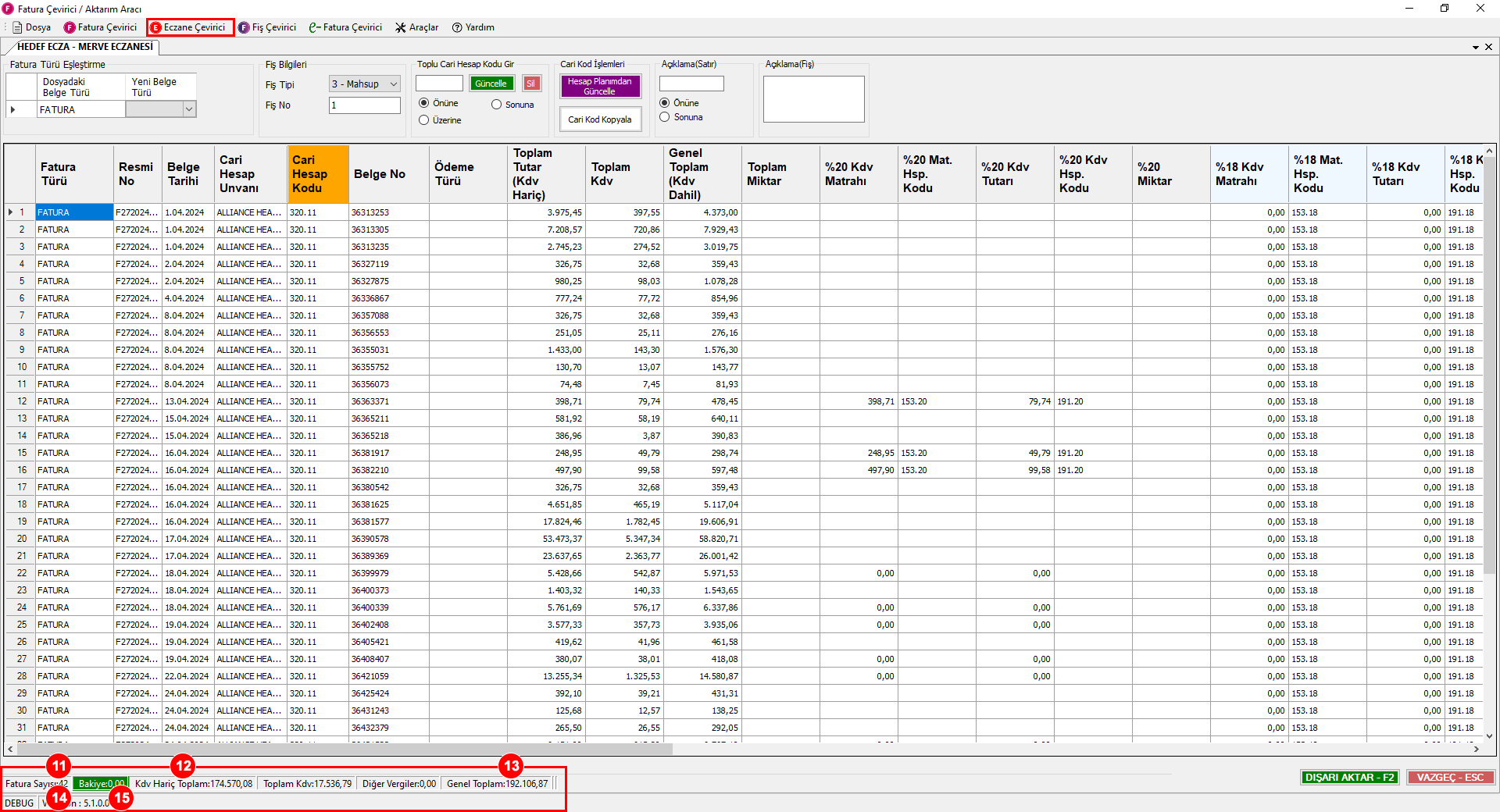This screenshot has width=1500, height=812.
Task: Open the e-Fatura Çevirici menu
Action: click(345, 27)
